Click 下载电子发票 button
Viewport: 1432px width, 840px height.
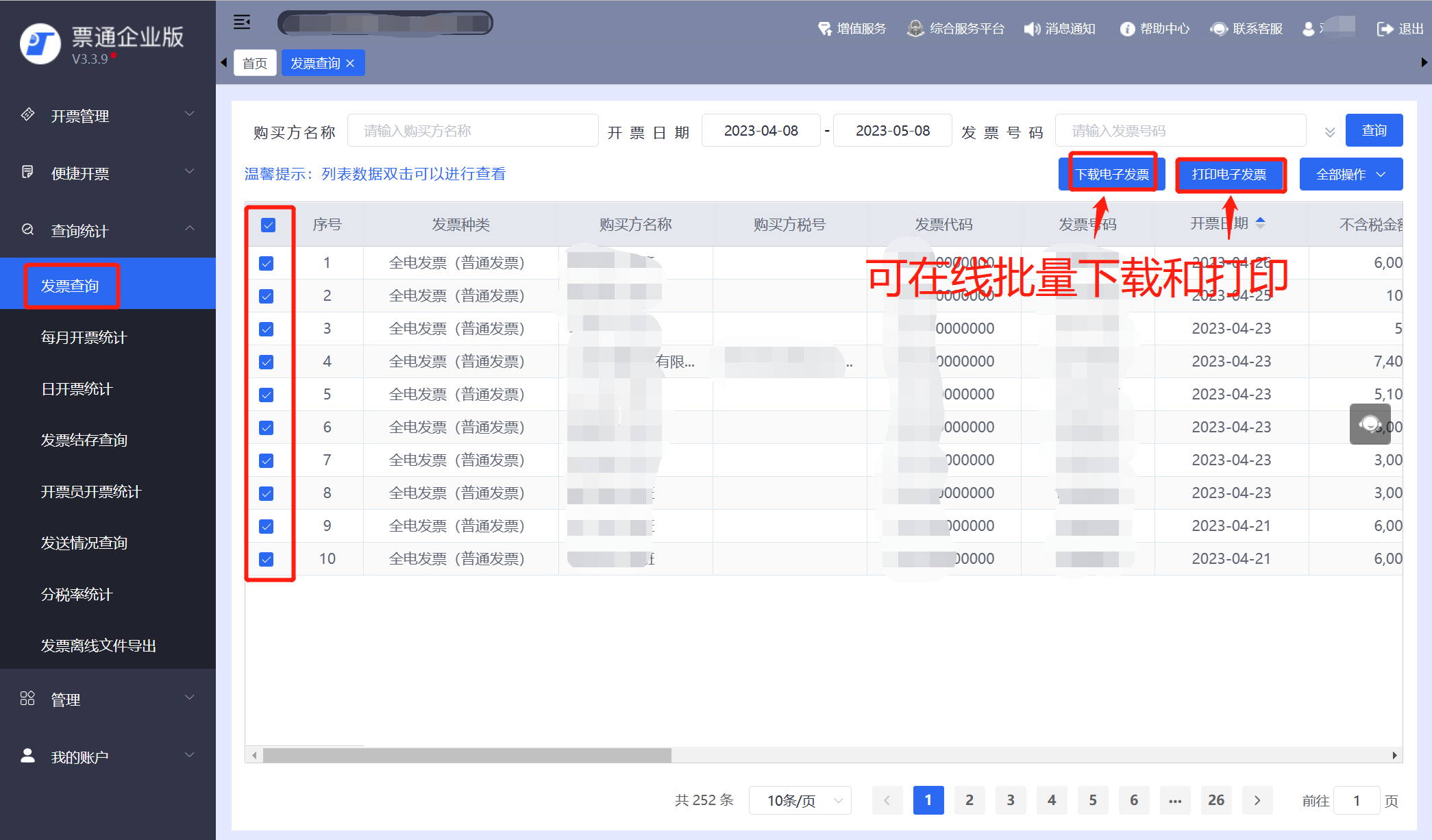click(x=1111, y=174)
